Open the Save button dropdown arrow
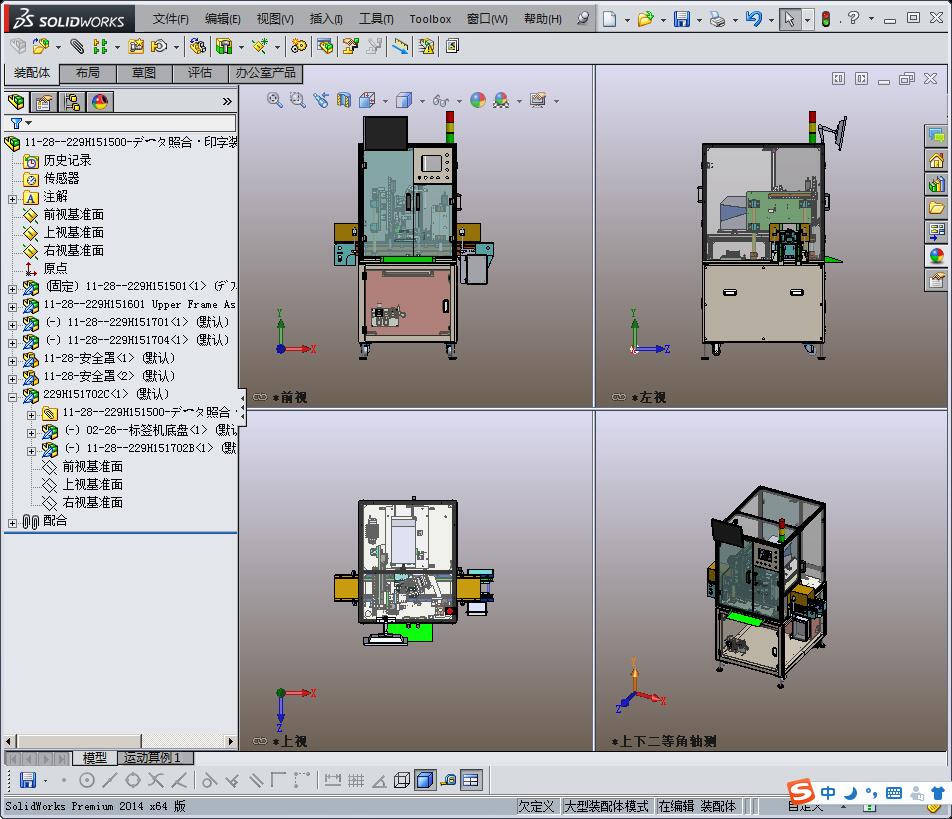 point(698,20)
